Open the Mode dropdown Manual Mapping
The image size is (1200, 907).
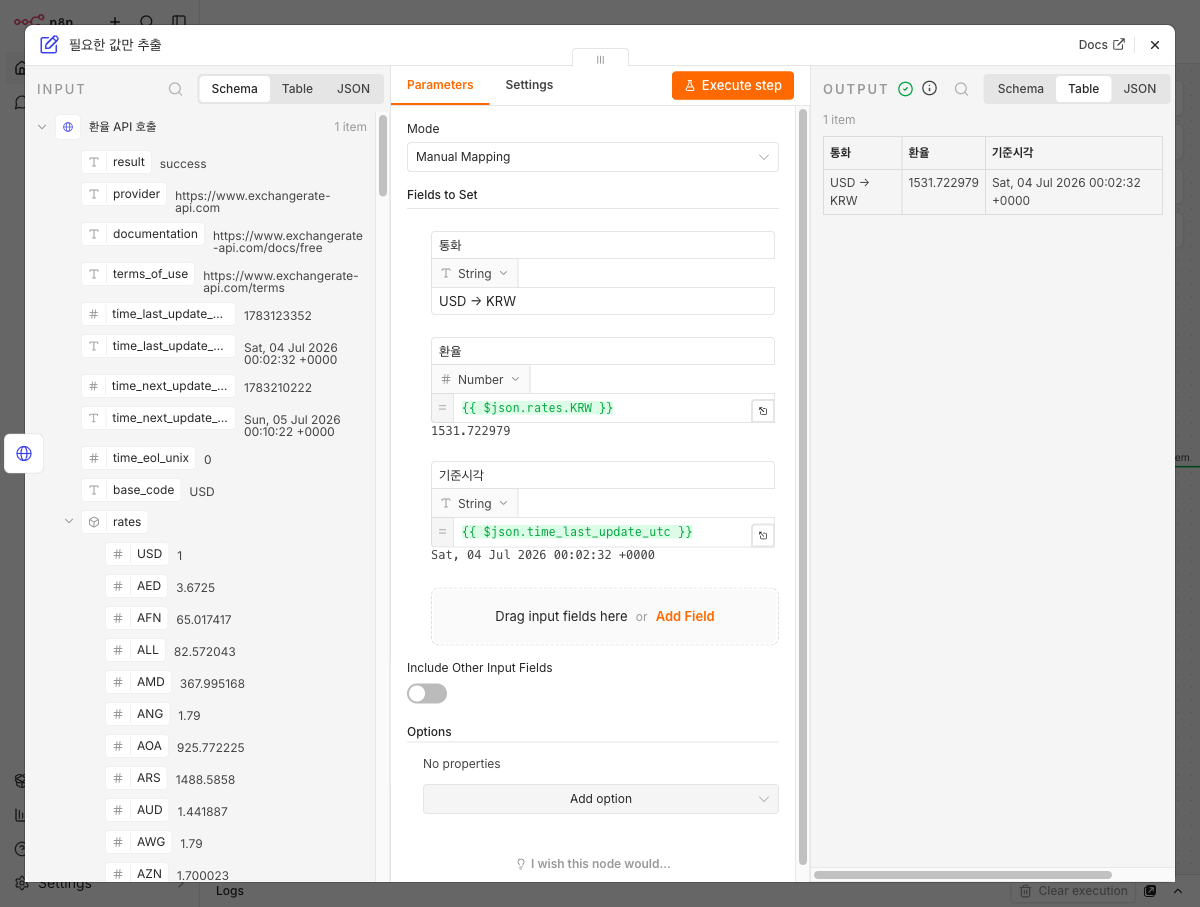593,157
